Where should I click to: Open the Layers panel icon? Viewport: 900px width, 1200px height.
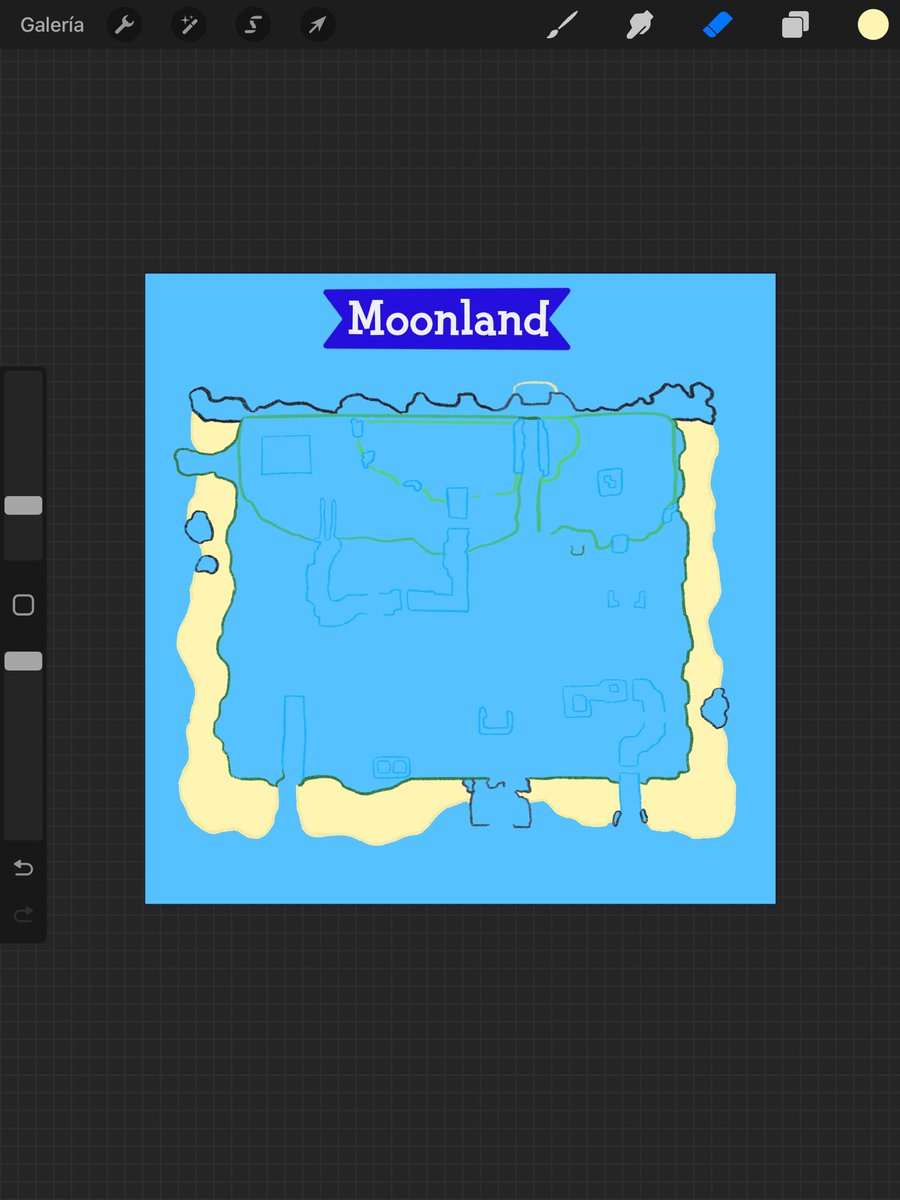coord(795,25)
